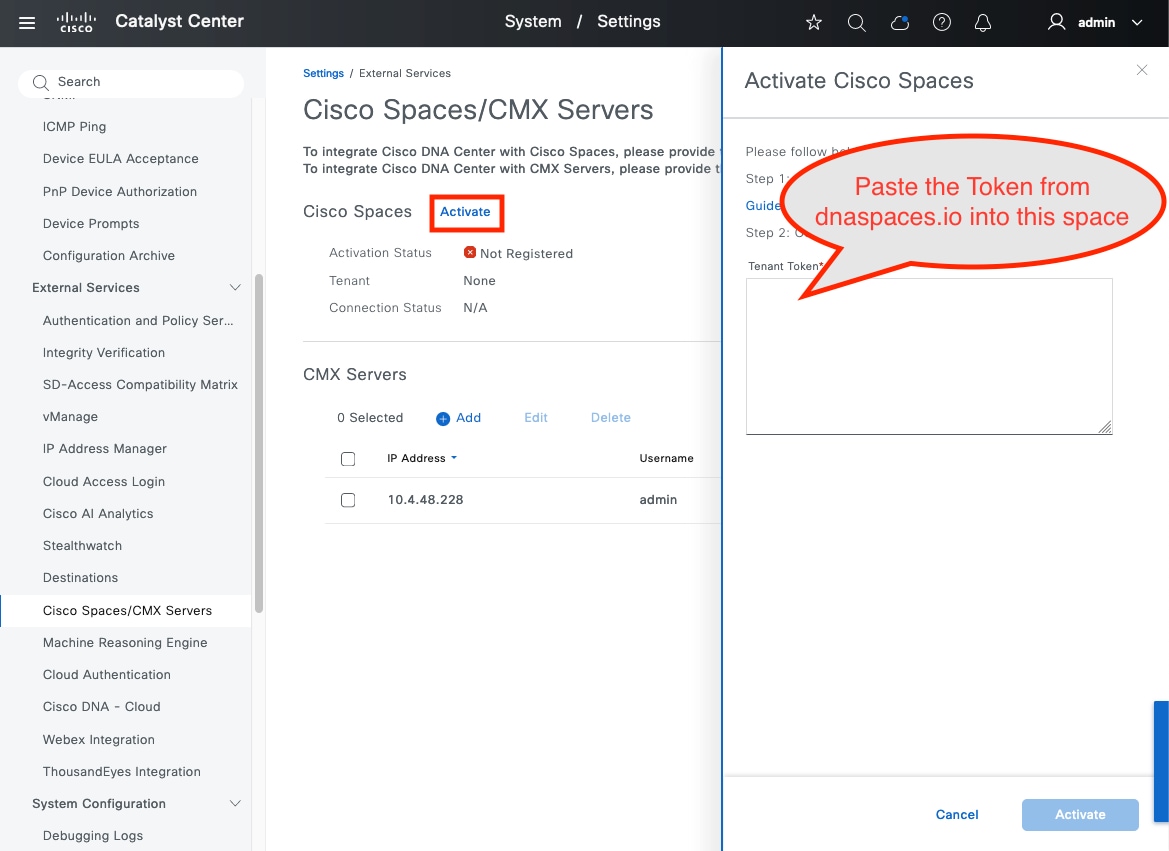The height and width of the screenshot is (851, 1169).
Task: Open PnP Device Authorization
Action: pos(120,192)
